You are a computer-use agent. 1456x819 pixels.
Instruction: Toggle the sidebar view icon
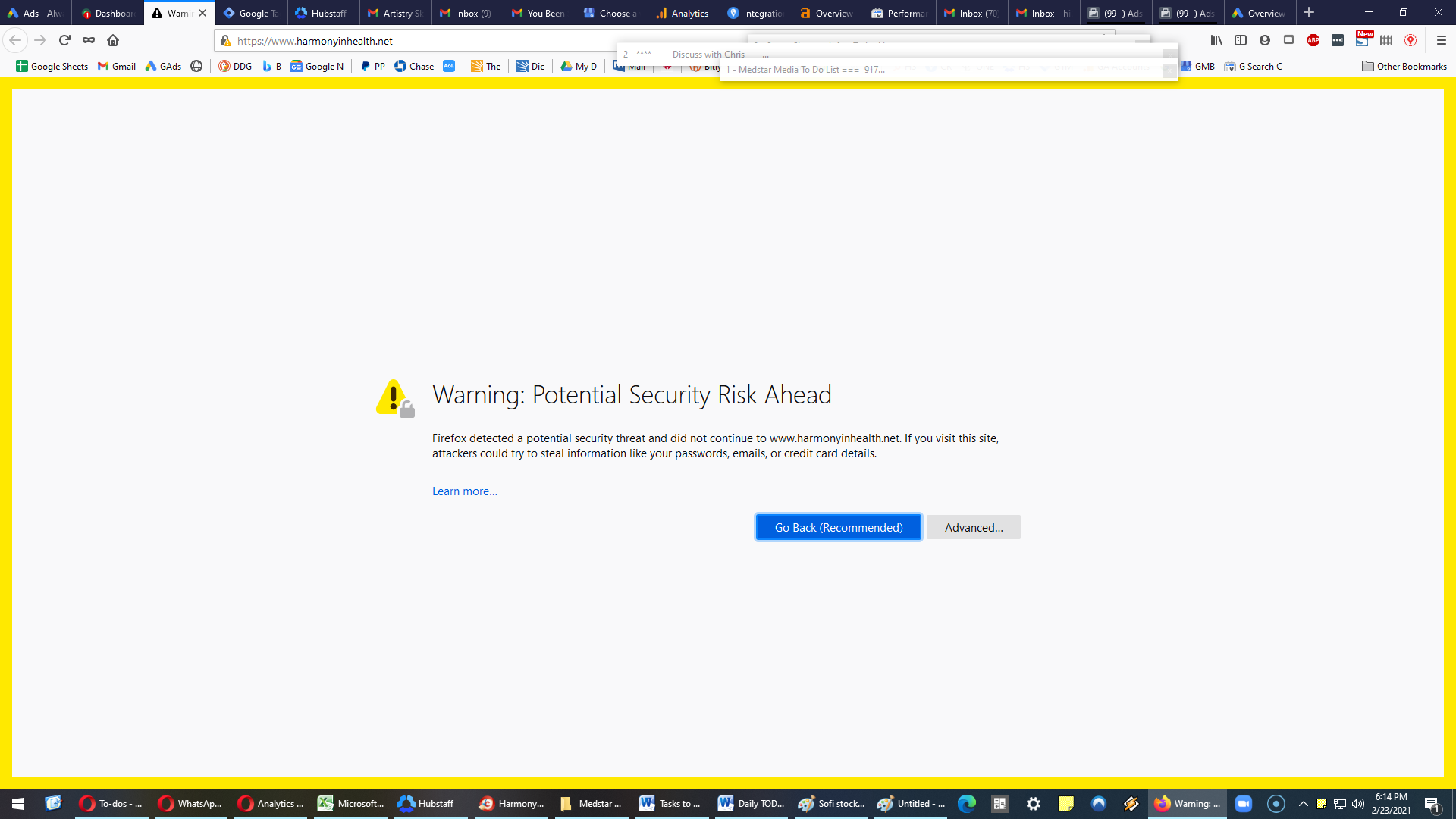[1241, 41]
